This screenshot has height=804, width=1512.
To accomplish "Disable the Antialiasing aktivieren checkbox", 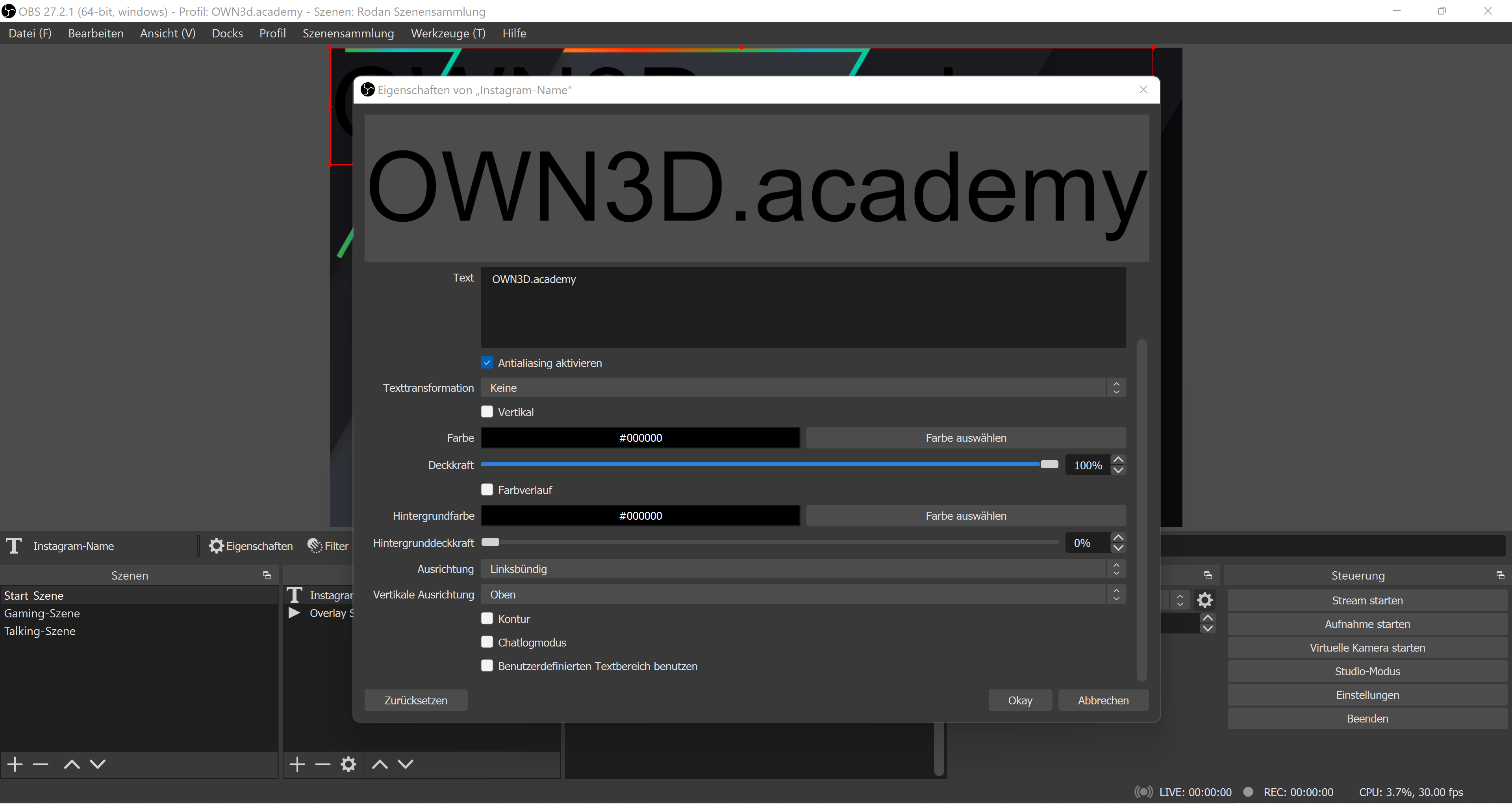I will pyautogui.click(x=487, y=363).
